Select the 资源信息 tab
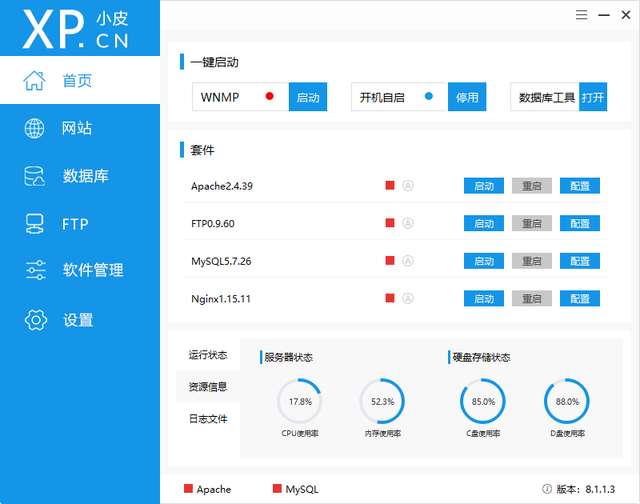640x504 pixels. [208, 386]
